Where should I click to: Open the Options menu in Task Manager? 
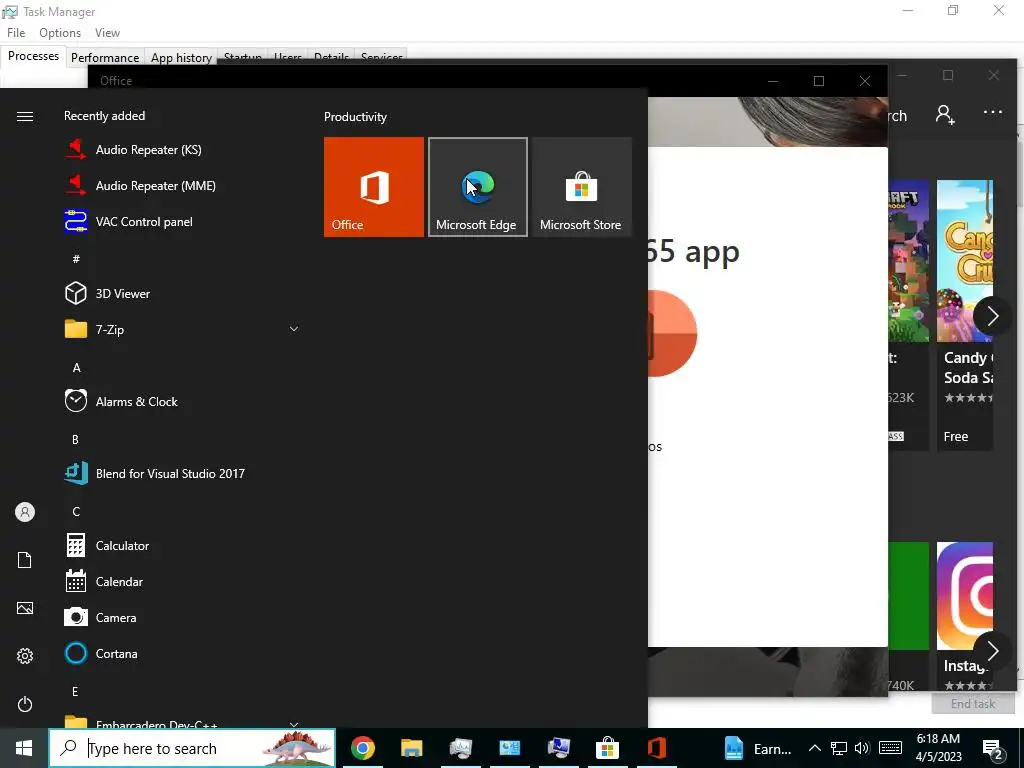(60, 33)
